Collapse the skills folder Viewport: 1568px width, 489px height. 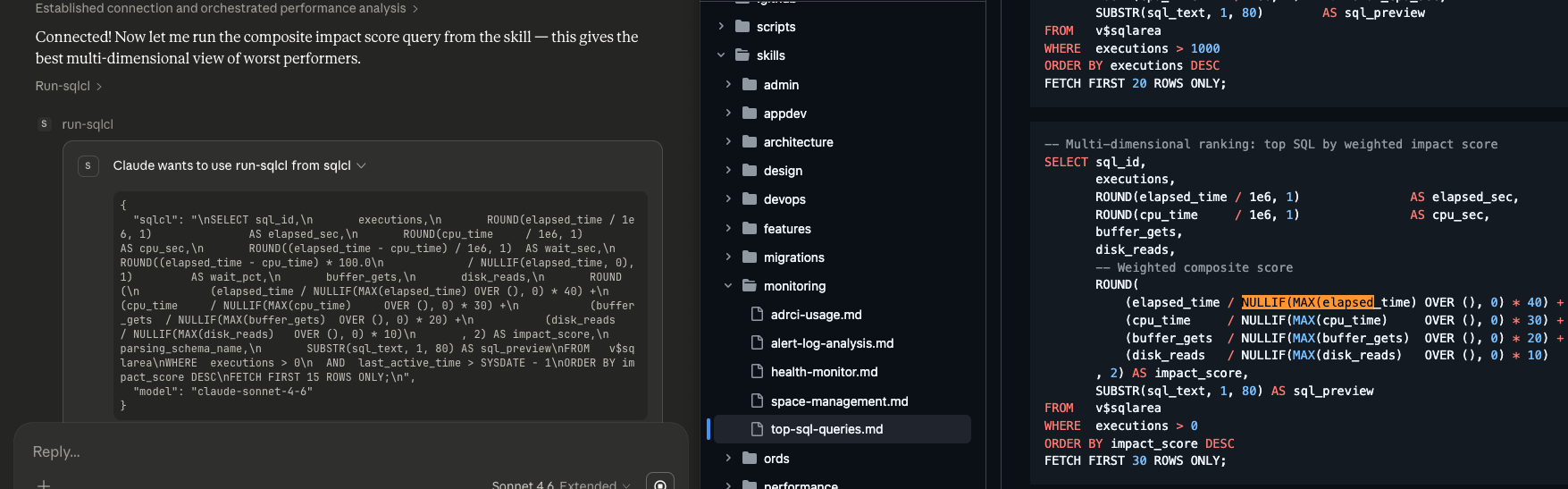721,55
